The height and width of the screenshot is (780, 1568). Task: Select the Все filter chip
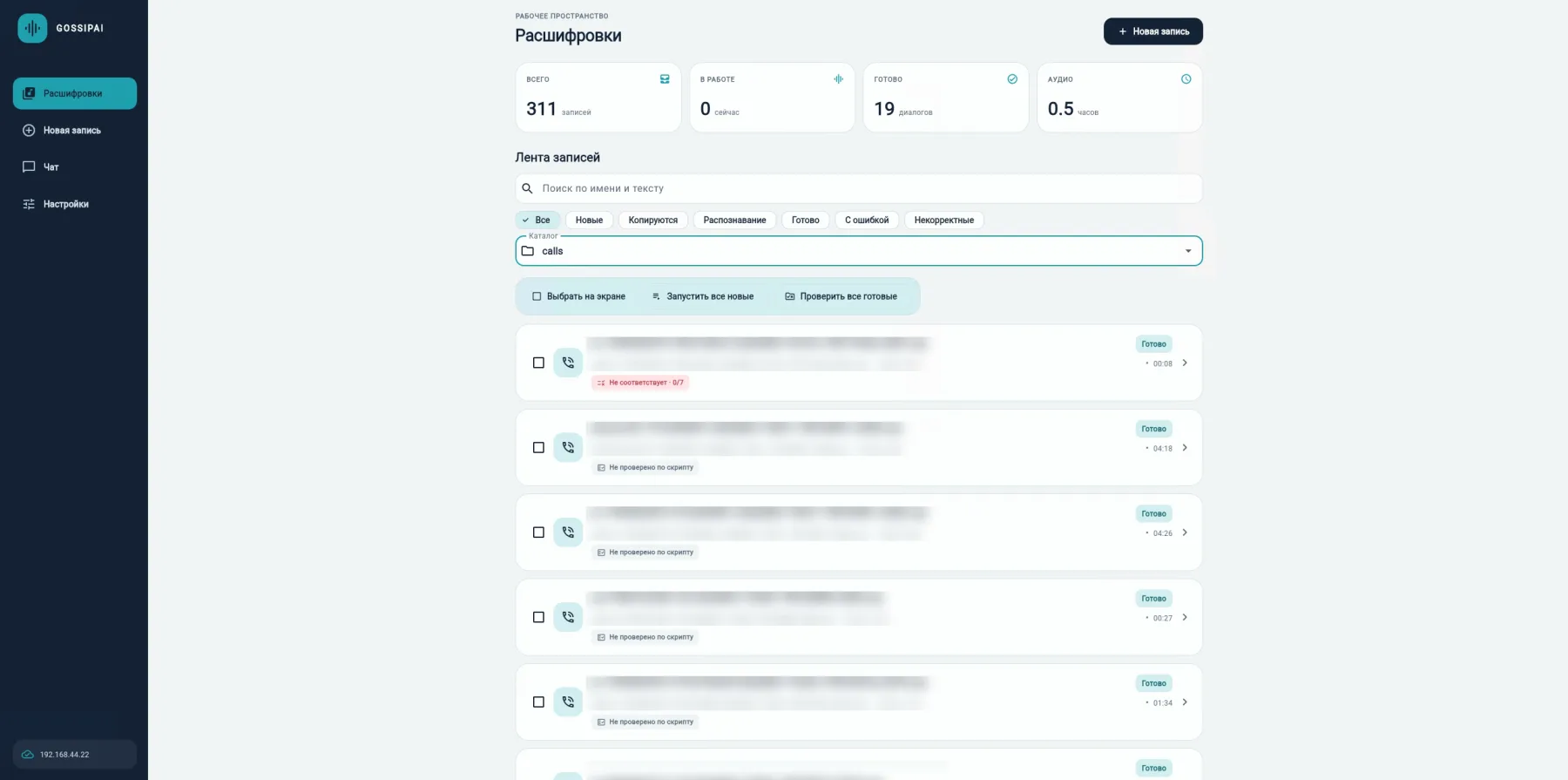click(x=537, y=220)
